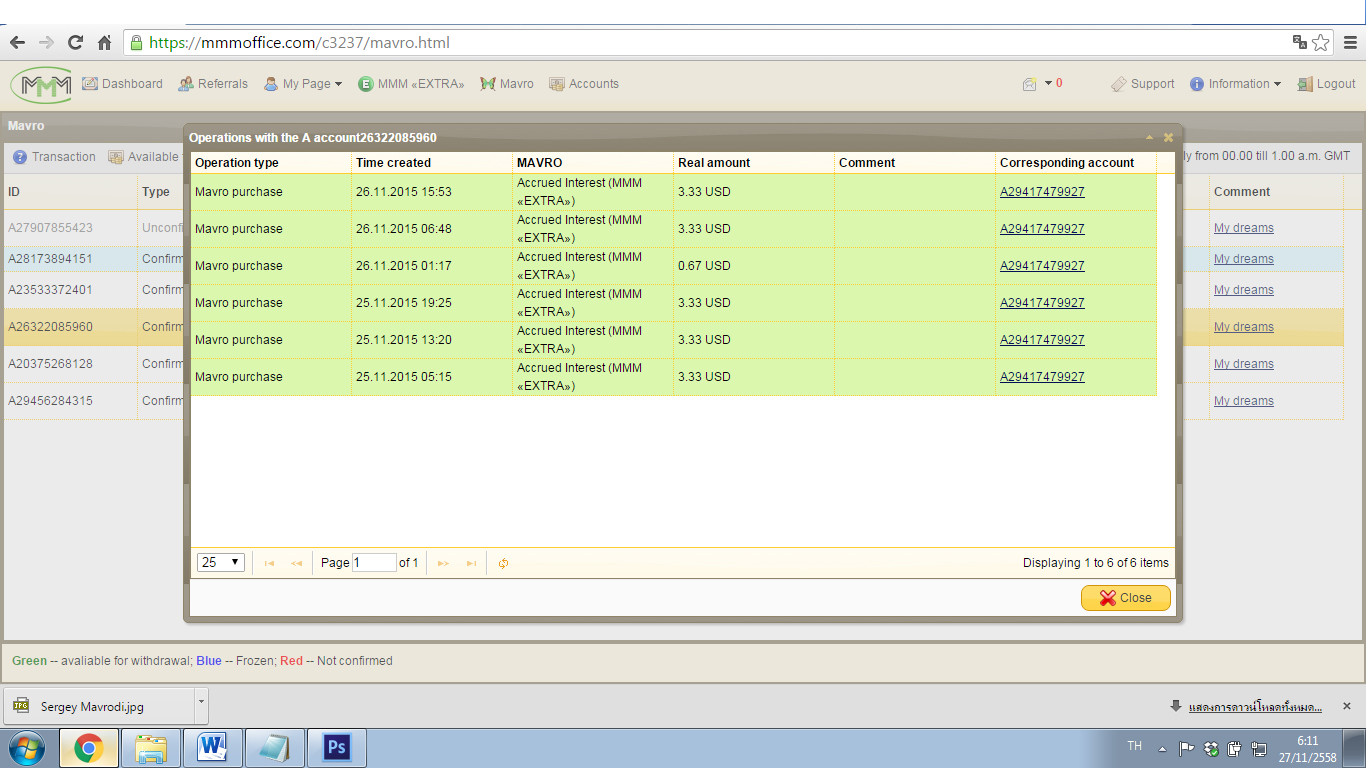The width and height of the screenshot is (1366, 768).
Task: Click the next page pager icon
Action: click(443, 563)
